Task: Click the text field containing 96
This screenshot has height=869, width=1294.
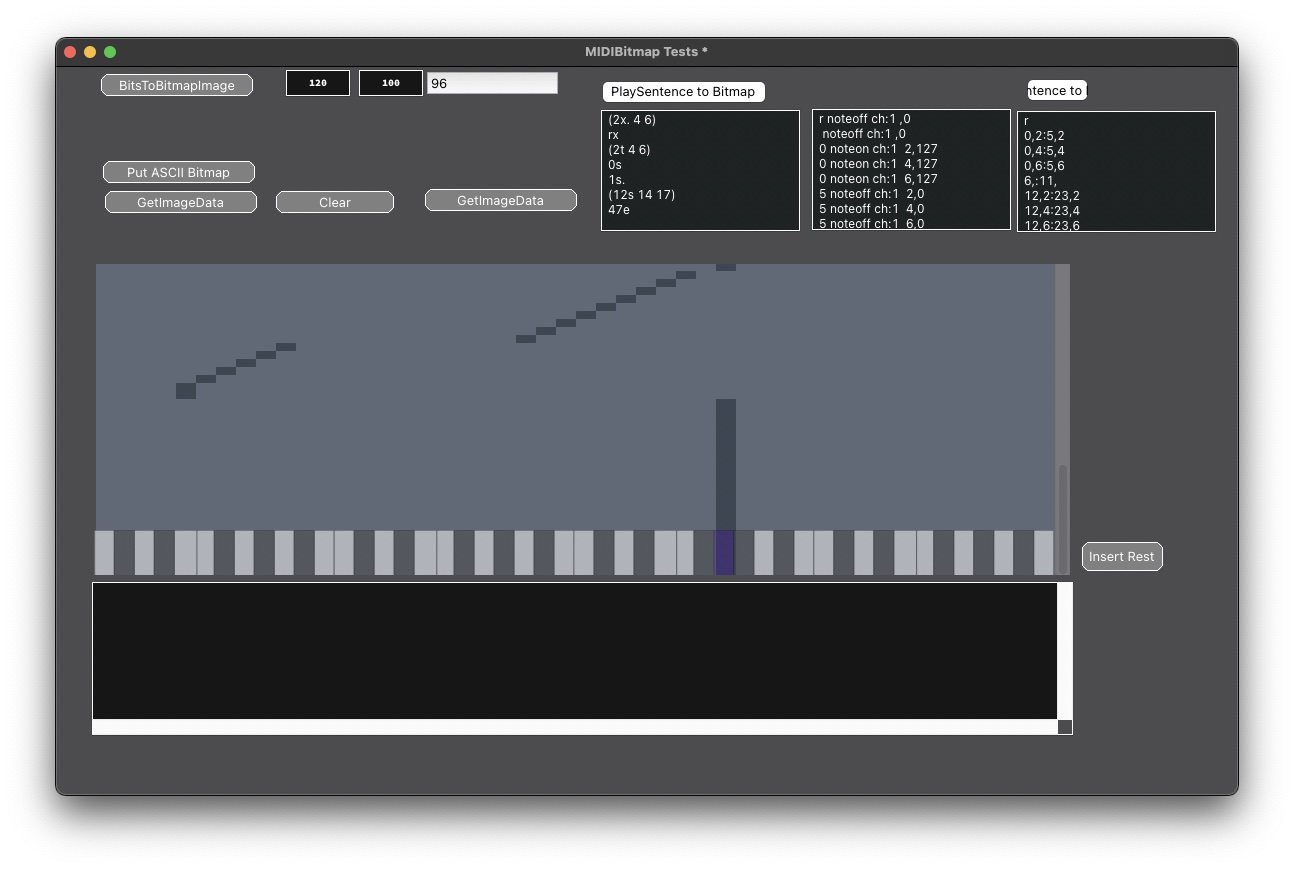Action: (492, 83)
